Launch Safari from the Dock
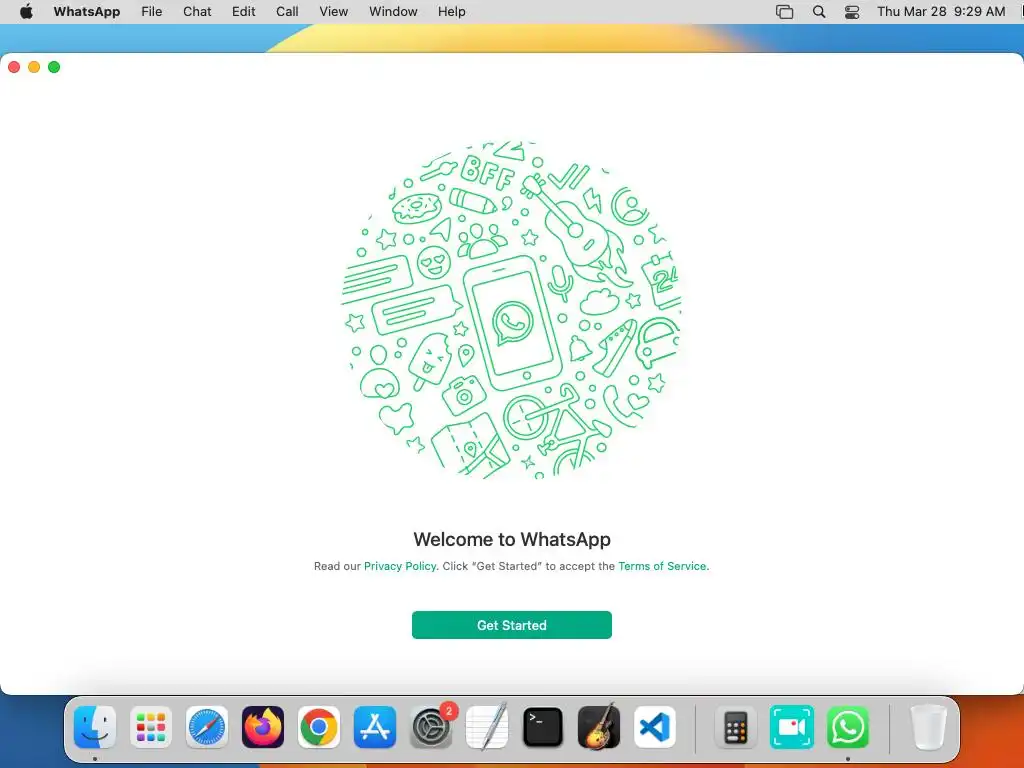 pyautogui.click(x=207, y=727)
